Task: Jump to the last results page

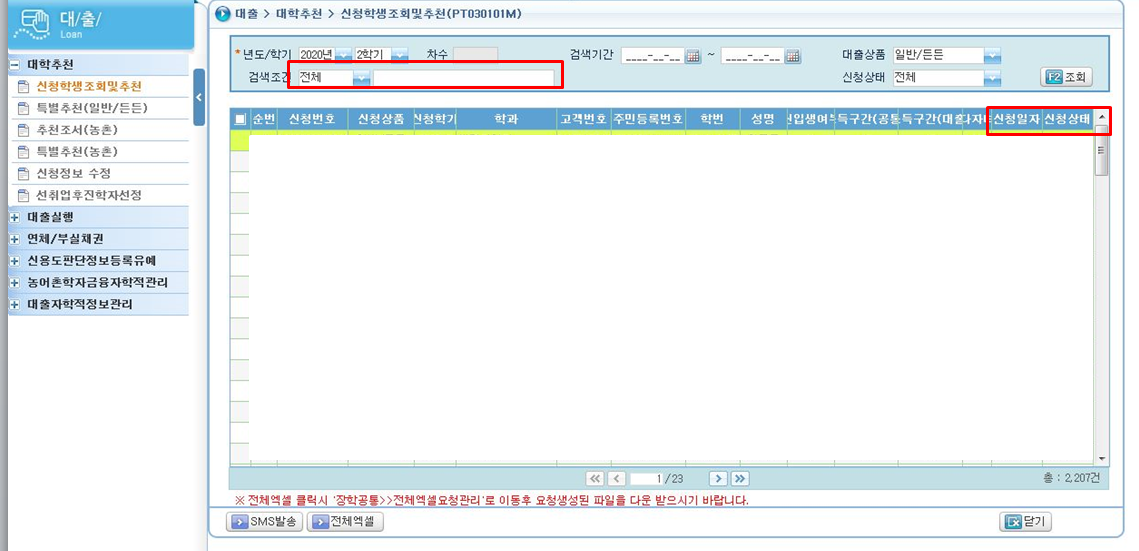Action: 740,479
